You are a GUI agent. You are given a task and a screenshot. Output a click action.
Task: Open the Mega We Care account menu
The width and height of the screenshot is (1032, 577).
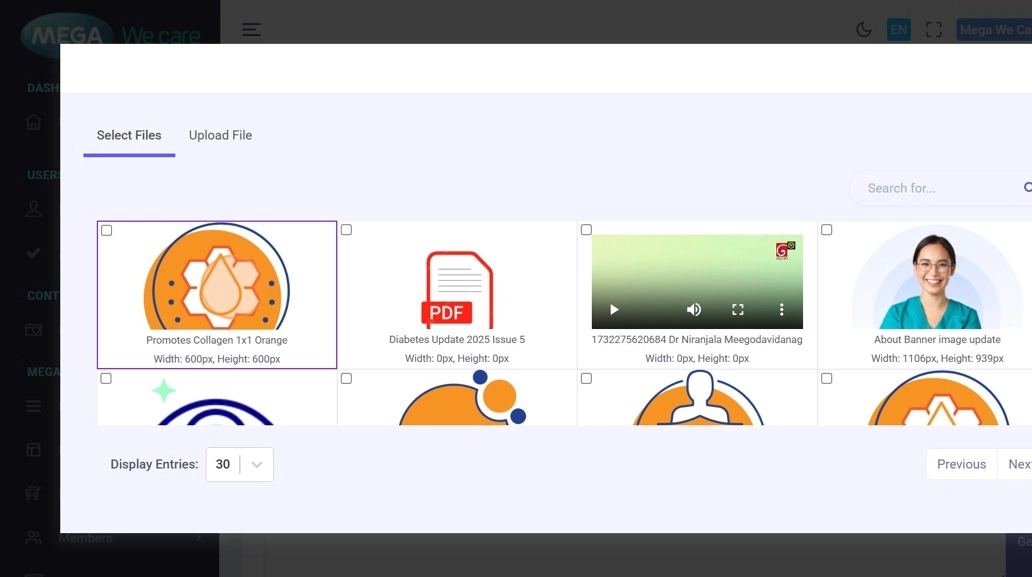coord(993,30)
